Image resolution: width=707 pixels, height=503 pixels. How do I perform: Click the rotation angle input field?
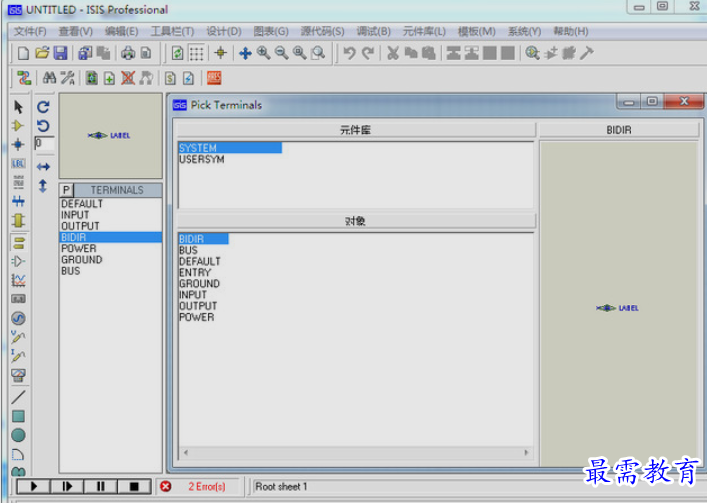click(x=44, y=143)
